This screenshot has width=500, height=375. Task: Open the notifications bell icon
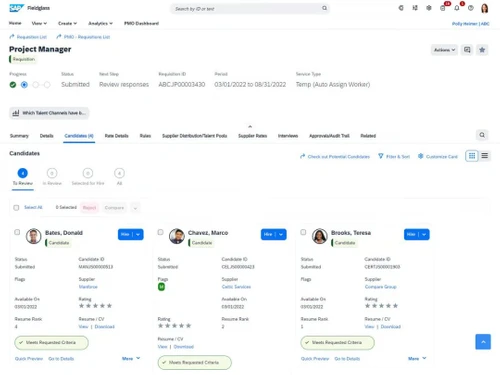coord(457,8)
